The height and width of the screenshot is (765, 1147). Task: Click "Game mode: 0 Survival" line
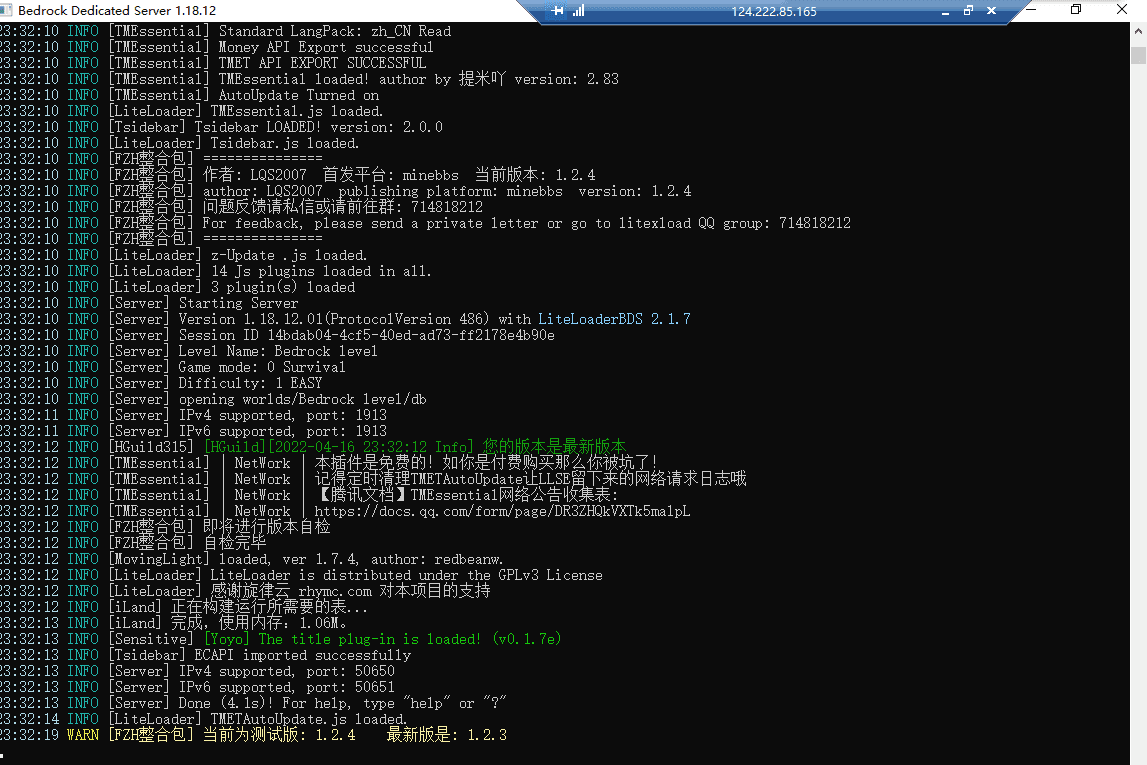(173, 367)
